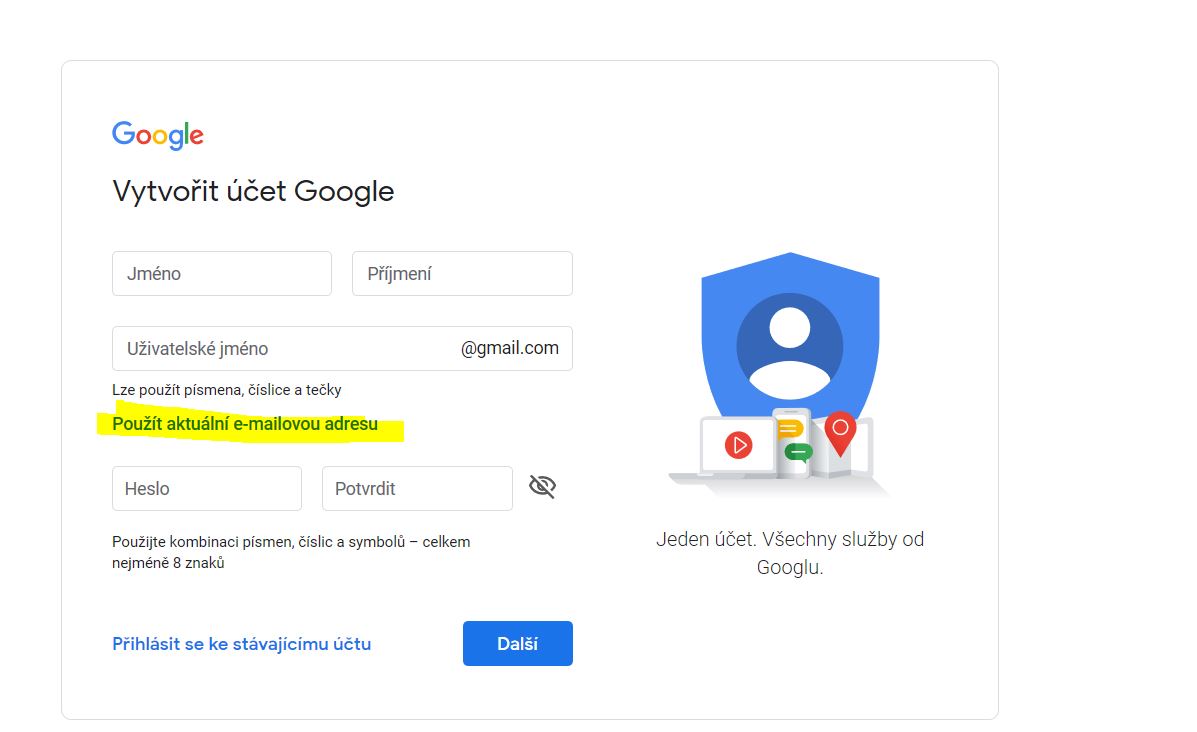Focus the Příjmení last name field

pyautogui.click(x=463, y=273)
